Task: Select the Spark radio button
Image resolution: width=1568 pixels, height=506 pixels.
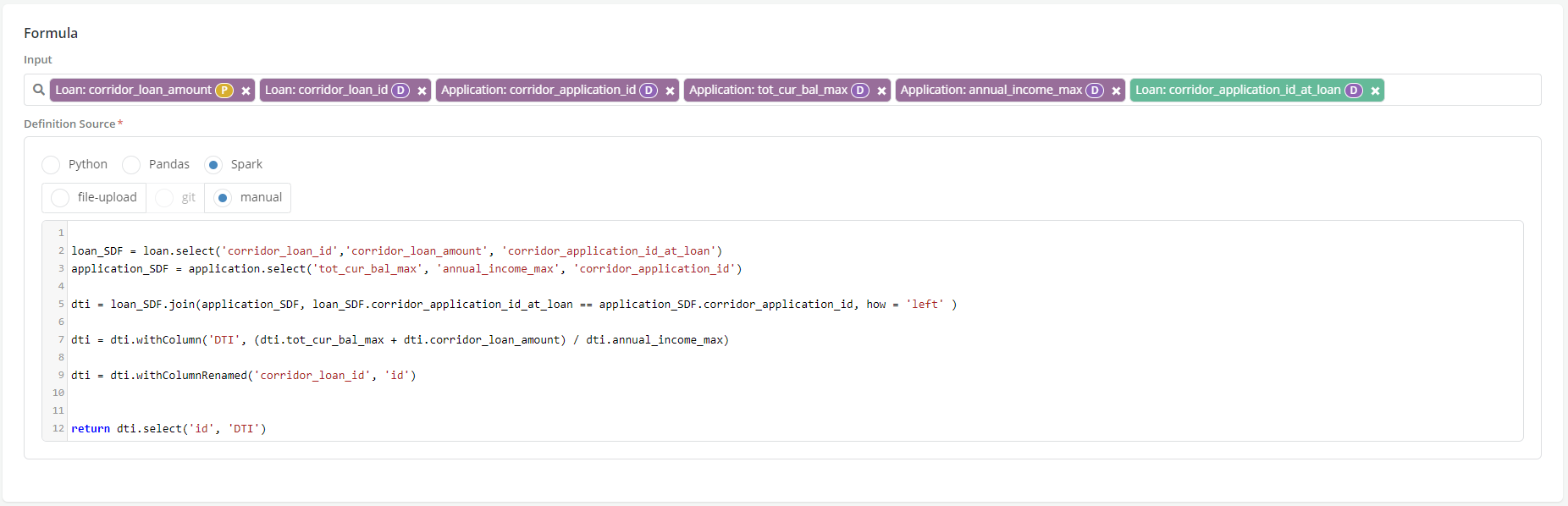Action: pos(213,164)
